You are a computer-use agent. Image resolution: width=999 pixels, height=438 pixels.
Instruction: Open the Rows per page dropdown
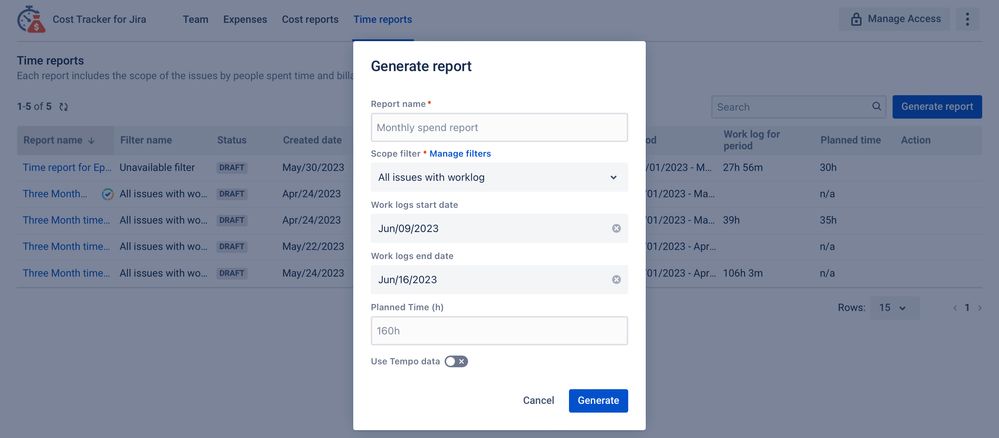(895, 308)
